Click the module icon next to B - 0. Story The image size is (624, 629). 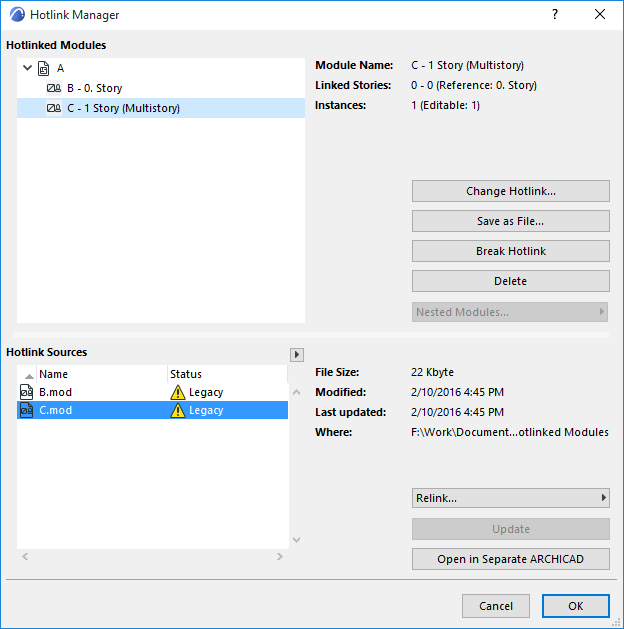[54, 88]
